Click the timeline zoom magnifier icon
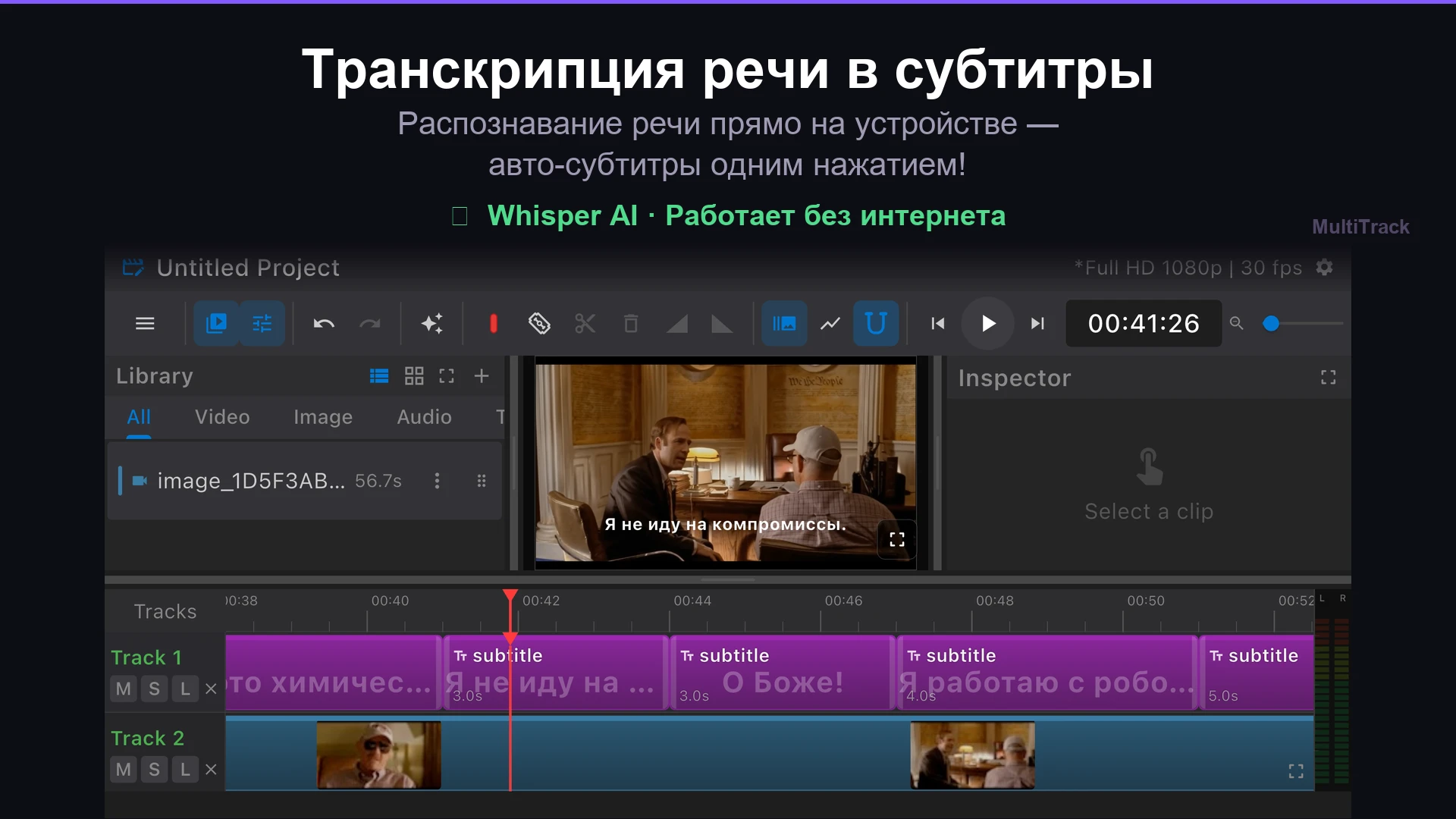1456x819 pixels. tap(1236, 324)
